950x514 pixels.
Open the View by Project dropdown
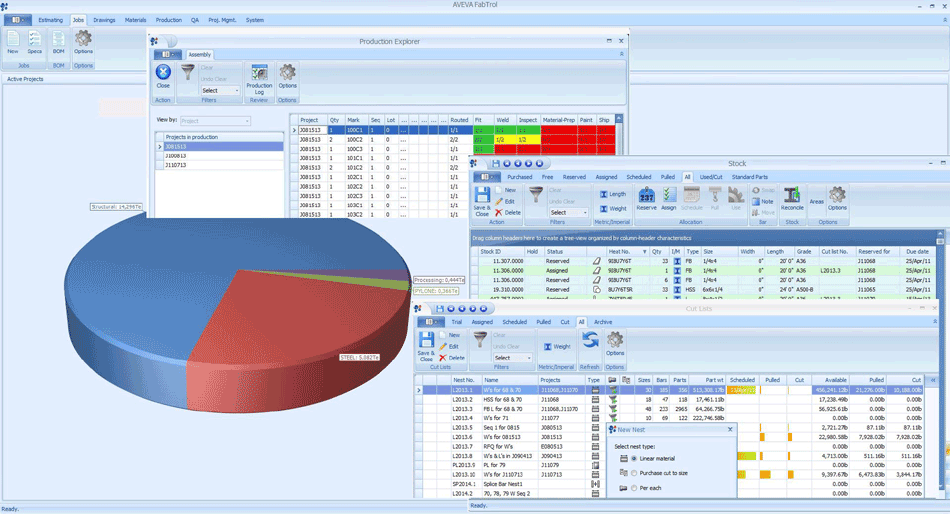point(215,121)
